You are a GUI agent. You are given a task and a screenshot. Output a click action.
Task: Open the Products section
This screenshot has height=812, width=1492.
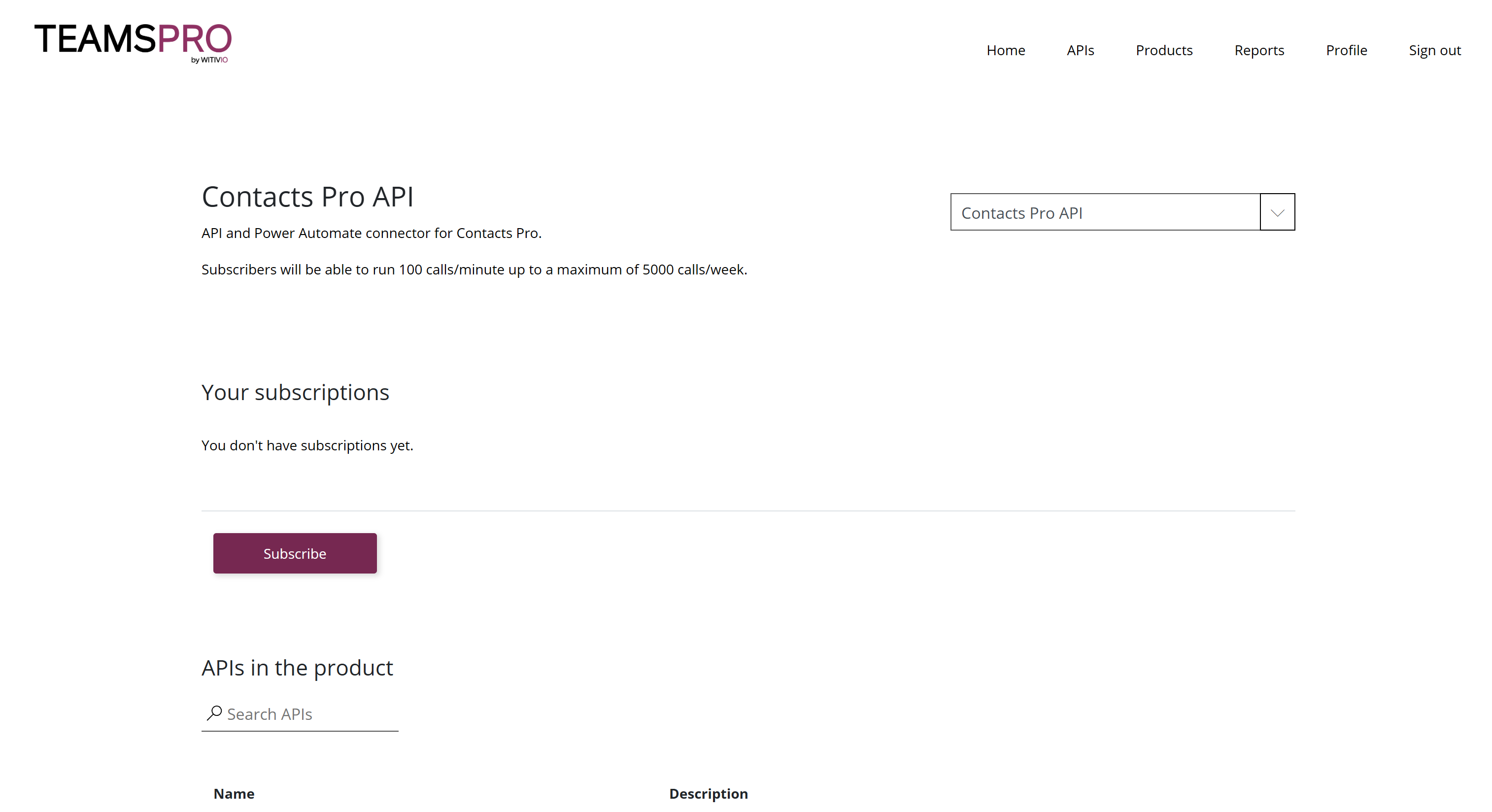(1164, 50)
